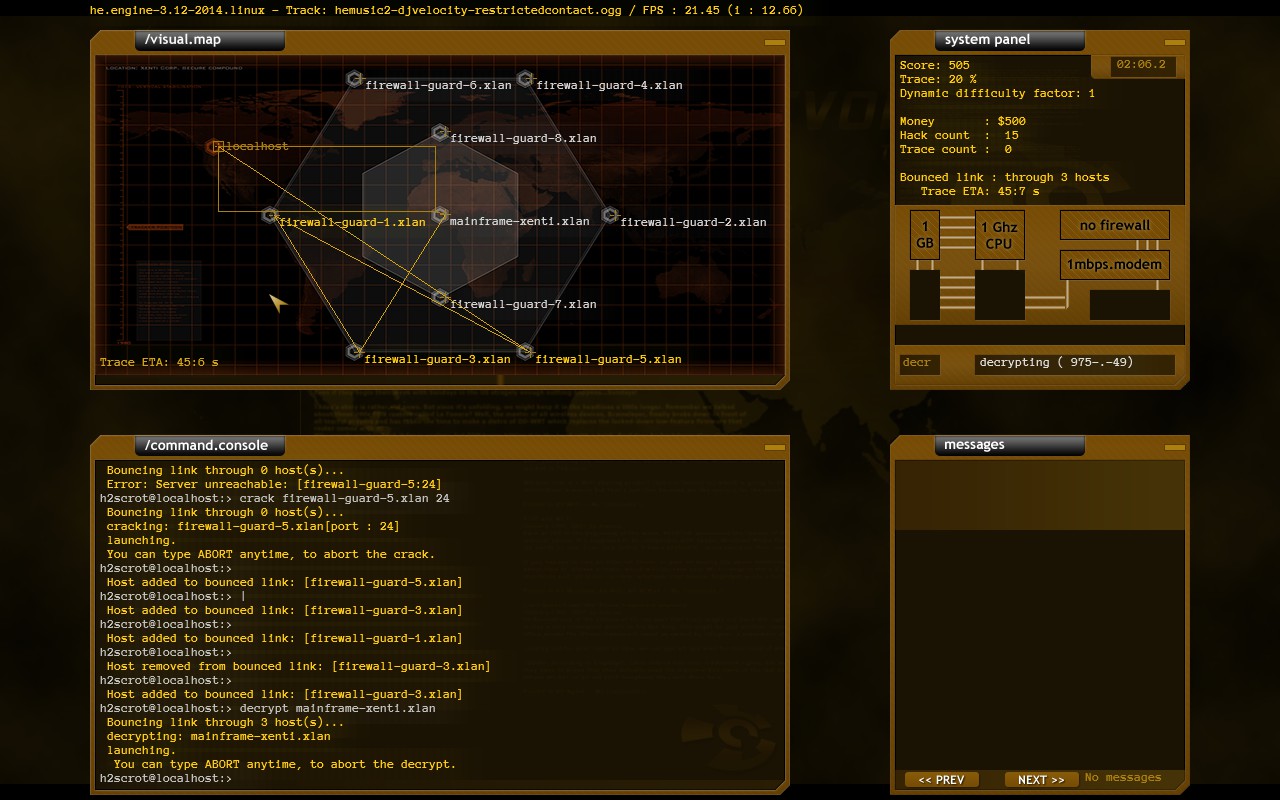Click the << PREV button in messages
Screen dimensions: 1280x800
940,779
